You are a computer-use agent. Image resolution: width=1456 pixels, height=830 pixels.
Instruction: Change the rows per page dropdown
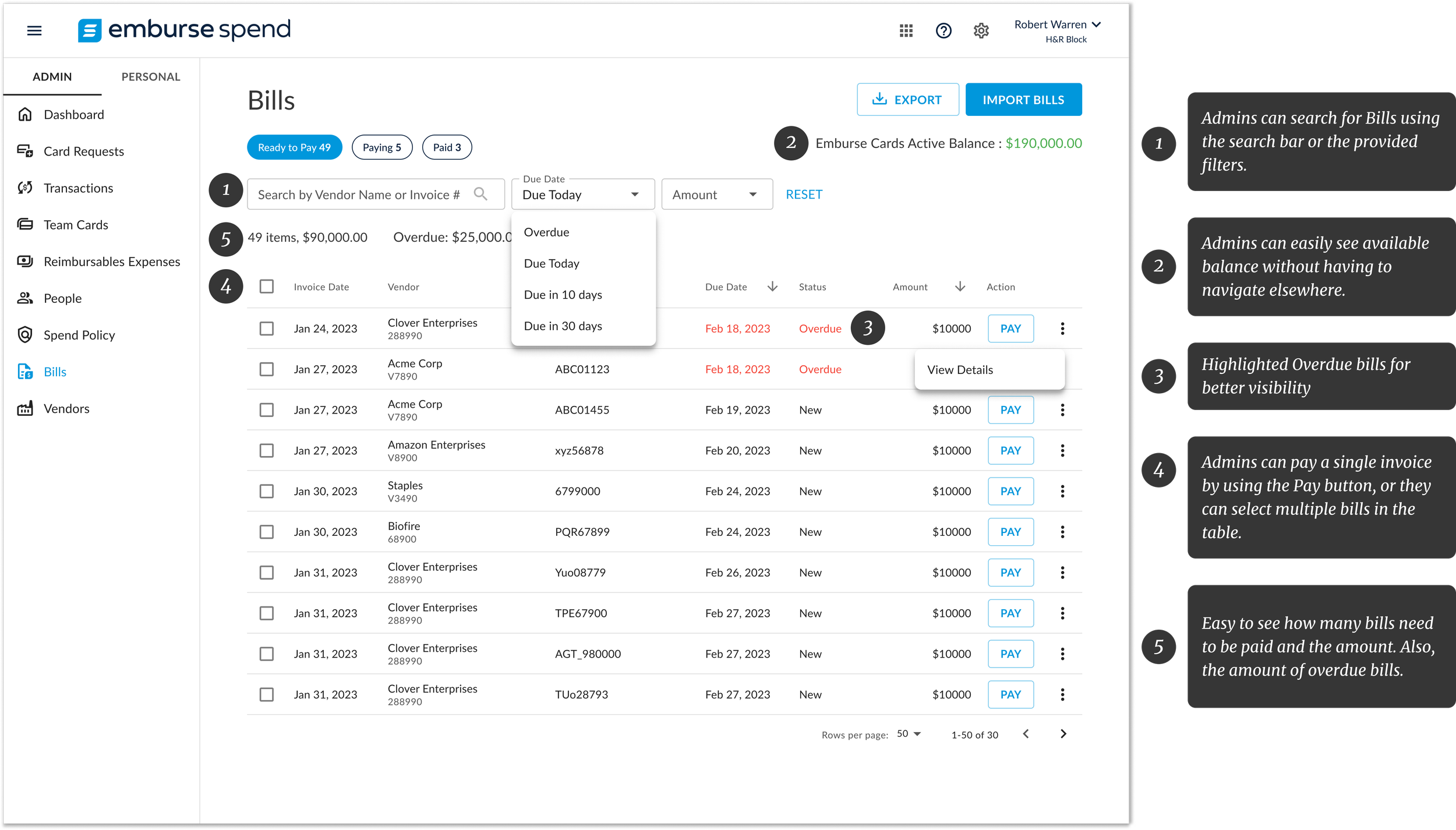[x=908, y=733]
